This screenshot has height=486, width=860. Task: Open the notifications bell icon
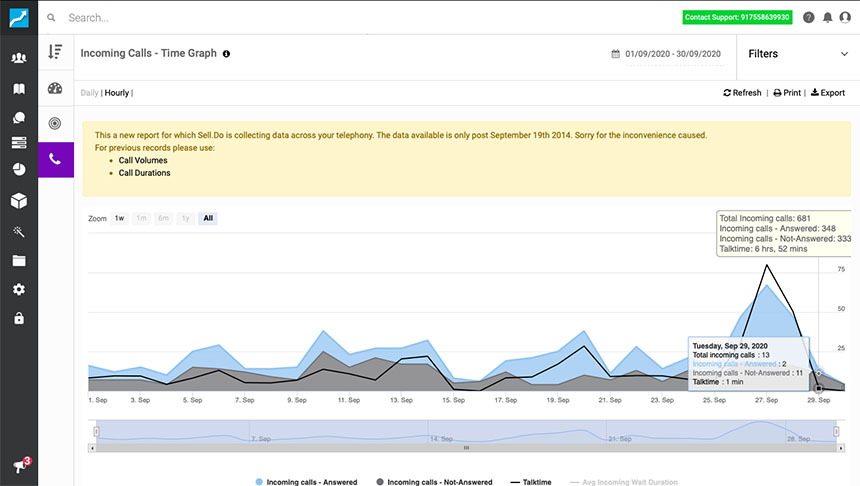click(x=828, y=18)
